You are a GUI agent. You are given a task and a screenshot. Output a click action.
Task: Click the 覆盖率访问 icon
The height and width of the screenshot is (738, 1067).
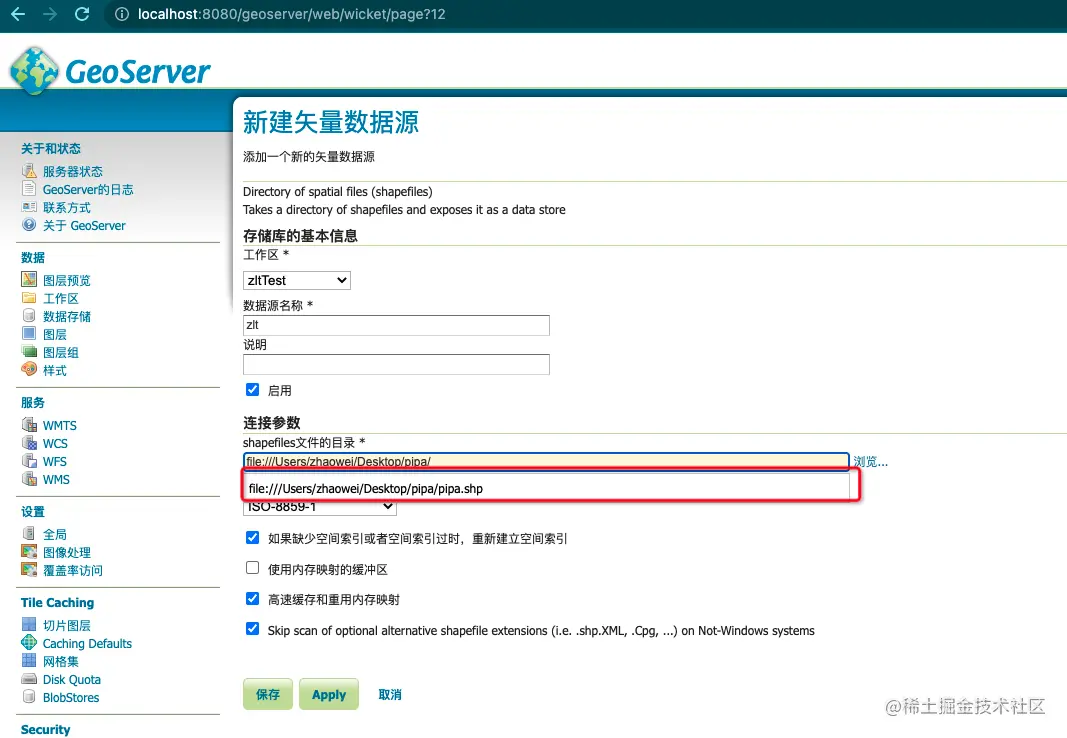(x=29, y=569)
